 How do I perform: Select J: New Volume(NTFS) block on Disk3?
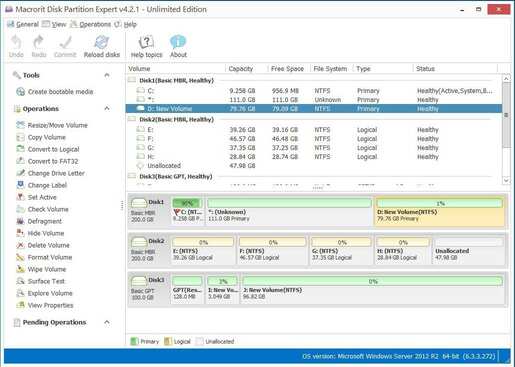(x=372, y=289)
